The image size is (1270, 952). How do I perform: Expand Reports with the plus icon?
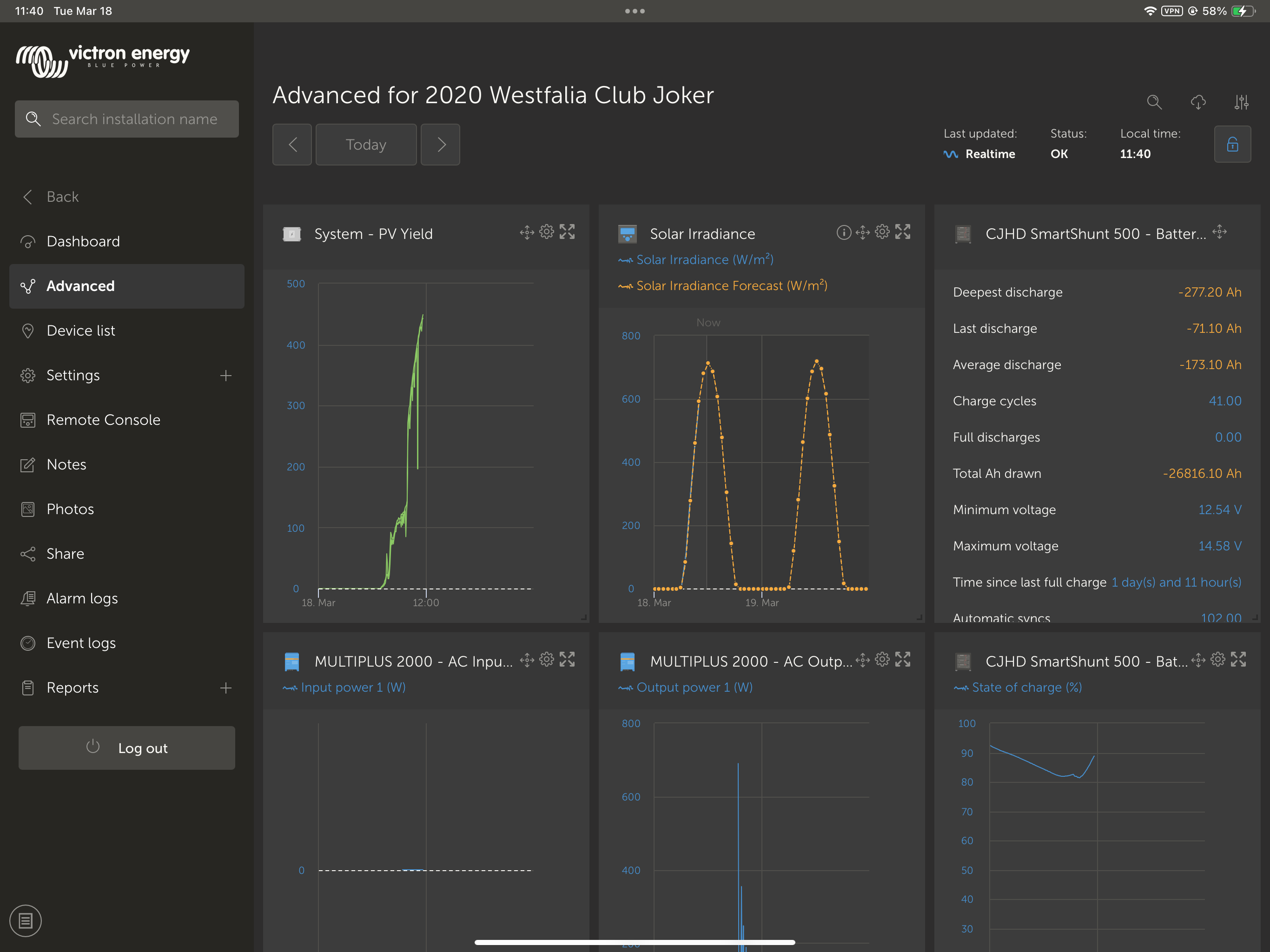[x=225, y=688]
